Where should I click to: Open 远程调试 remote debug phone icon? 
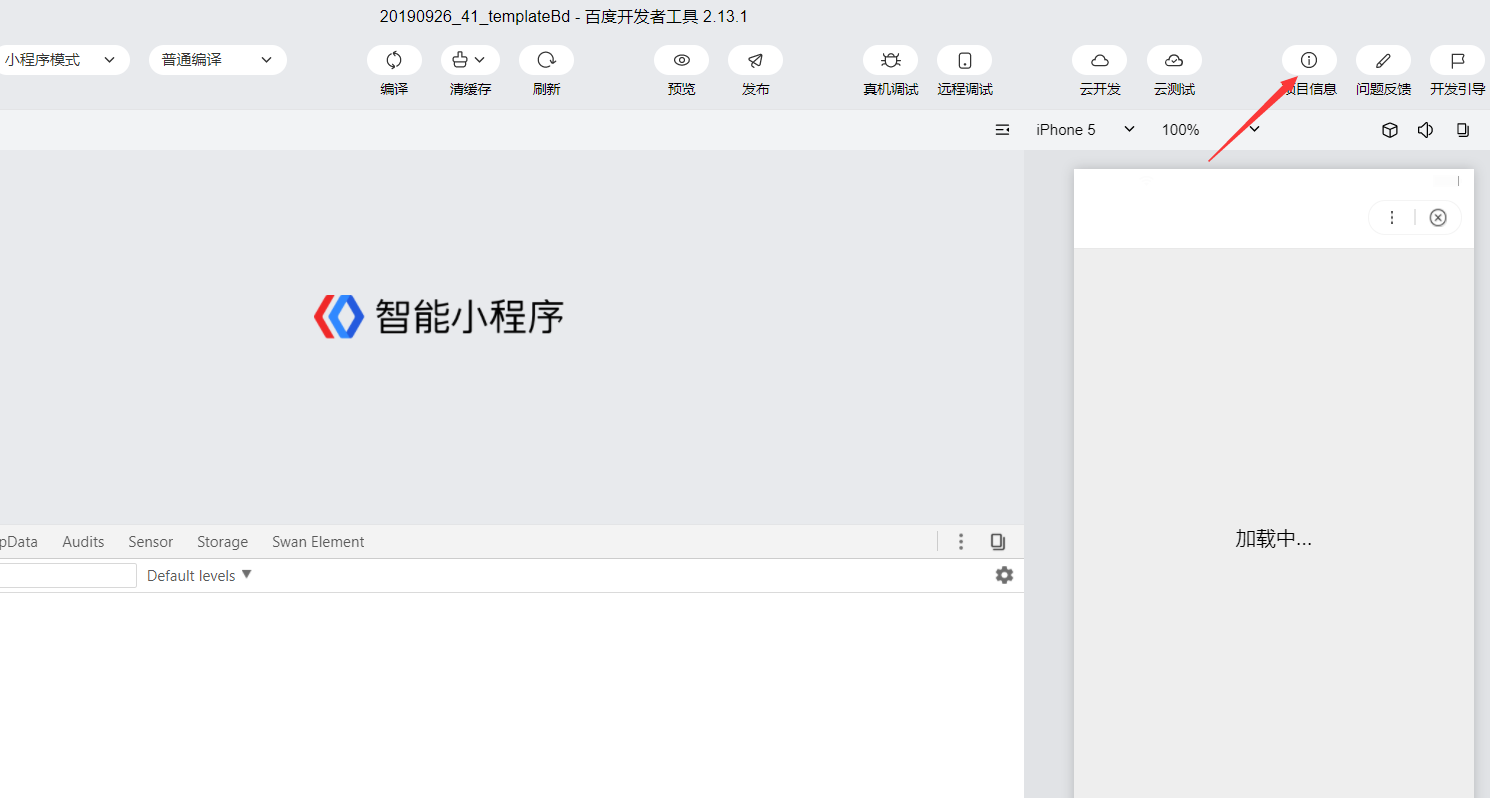964,60
